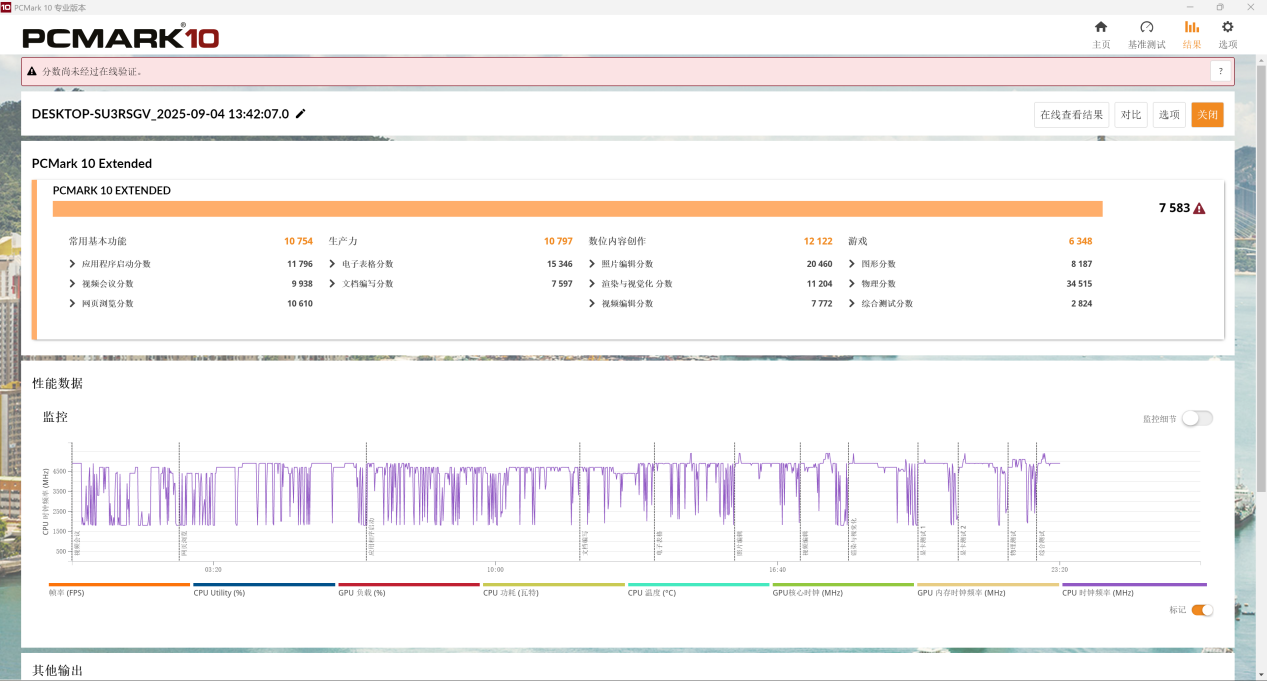Click the 16:40 time label on chart axis
This screenshot has height=681, width=1267.
(x=777, y=570)
